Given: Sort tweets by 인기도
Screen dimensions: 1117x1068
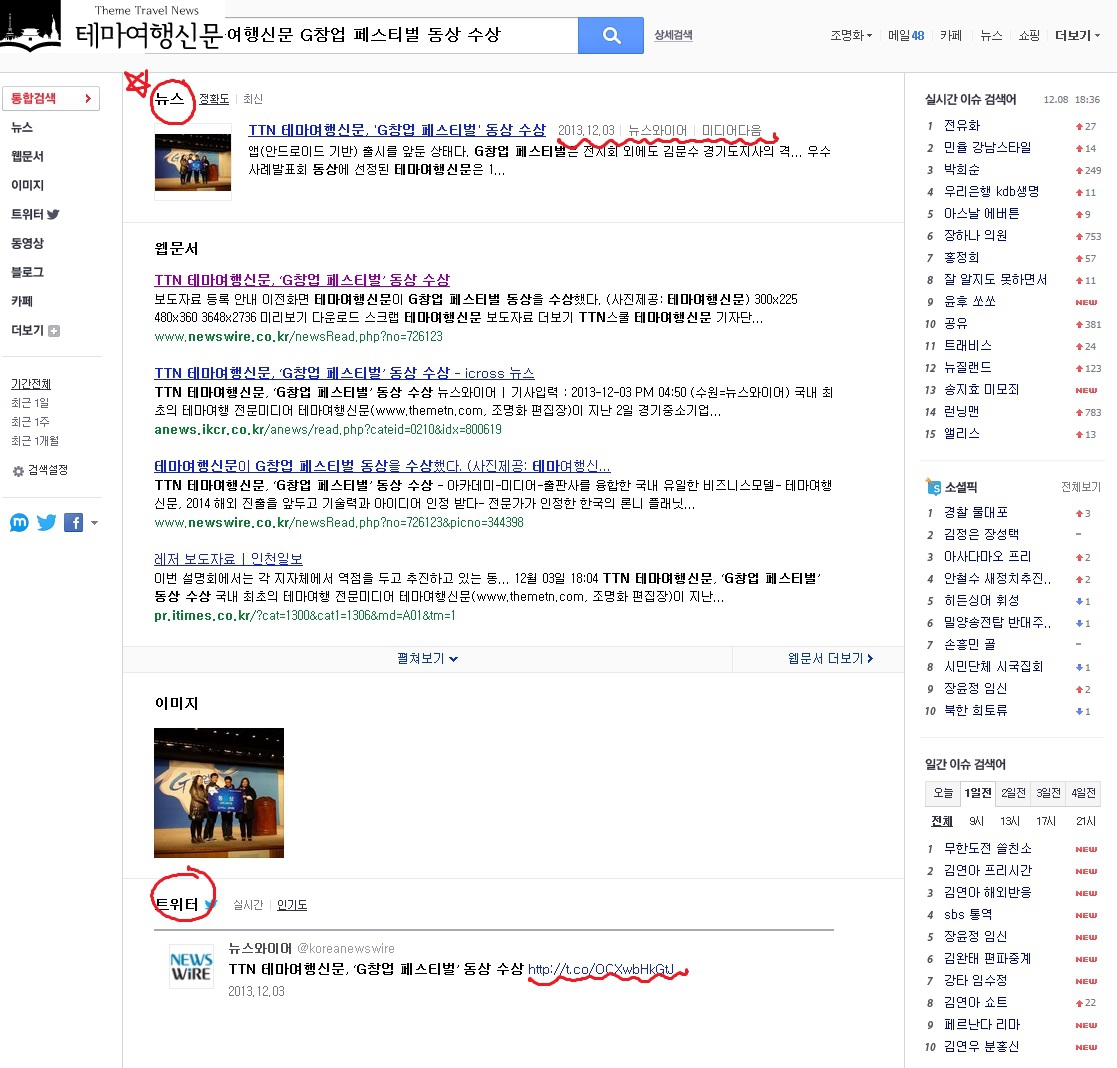Looking at the screenshot, I should tap(292, 905).
